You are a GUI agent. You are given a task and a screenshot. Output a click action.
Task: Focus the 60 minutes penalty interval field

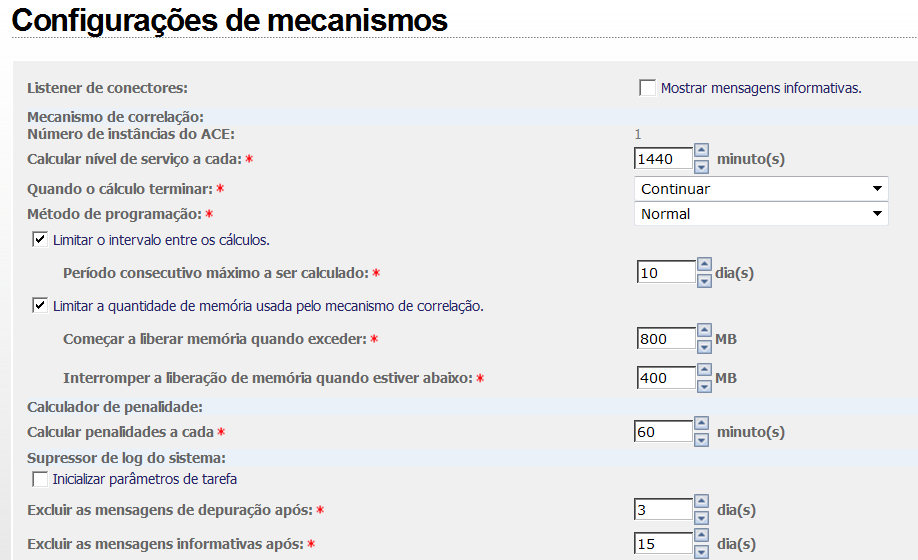pos(664,432)
